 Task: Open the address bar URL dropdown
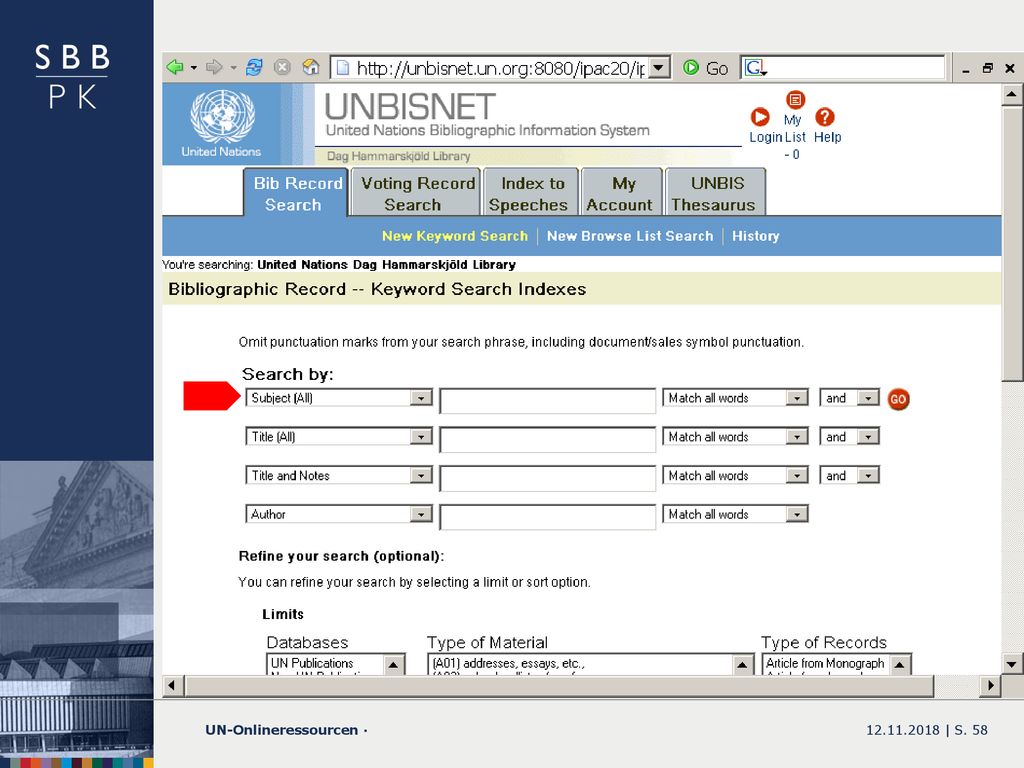[659, 67]
